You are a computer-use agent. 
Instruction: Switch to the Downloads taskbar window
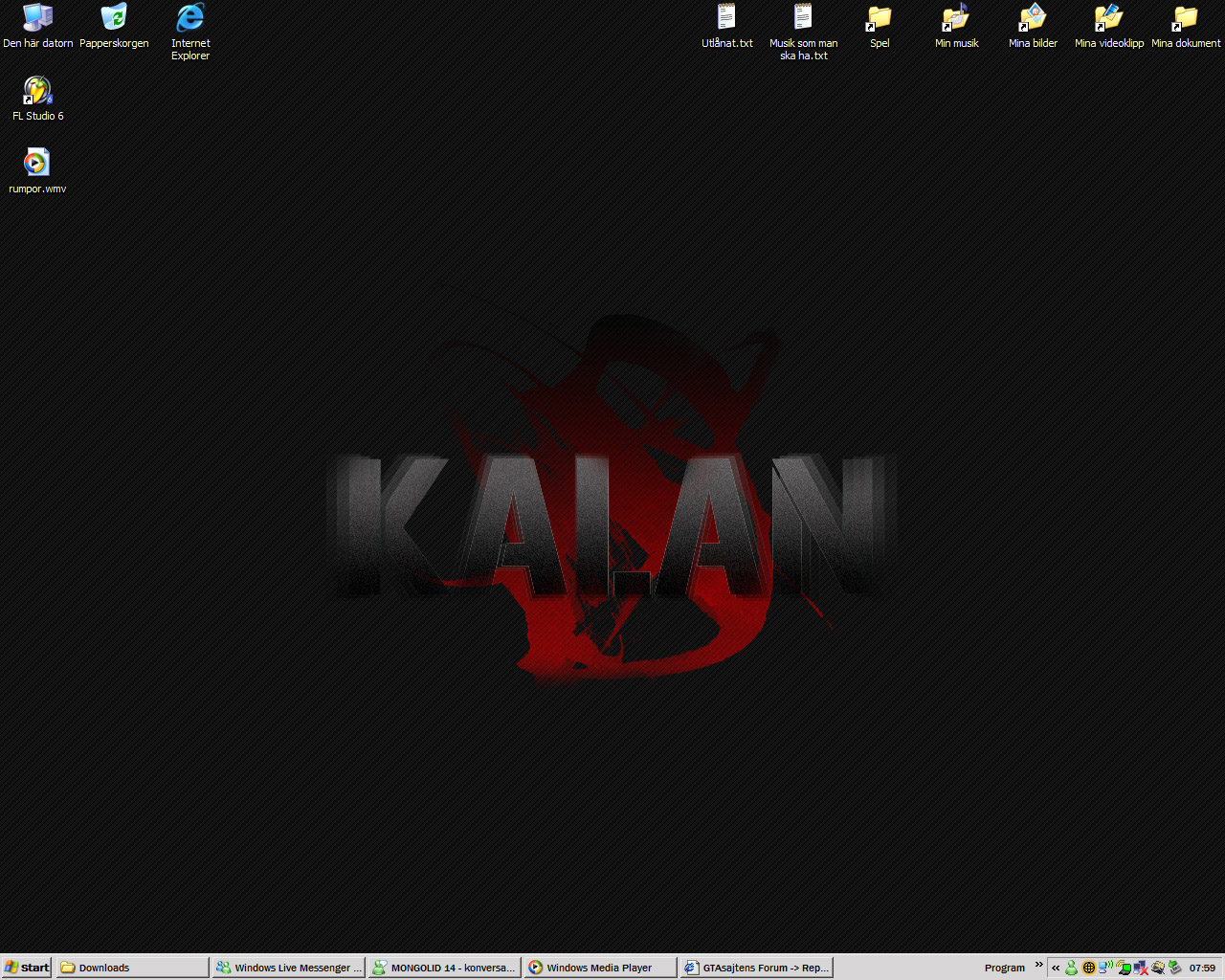click(x=132, y=968)
